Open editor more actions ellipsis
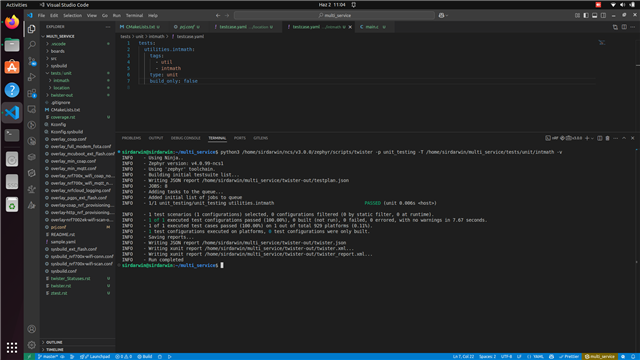This screenshot has height=360, width=640. [x=633, y=27]
